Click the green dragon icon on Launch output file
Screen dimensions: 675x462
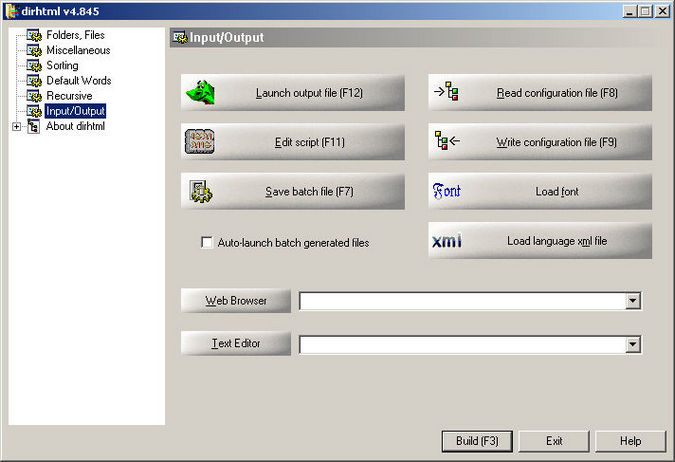[200, 93]
